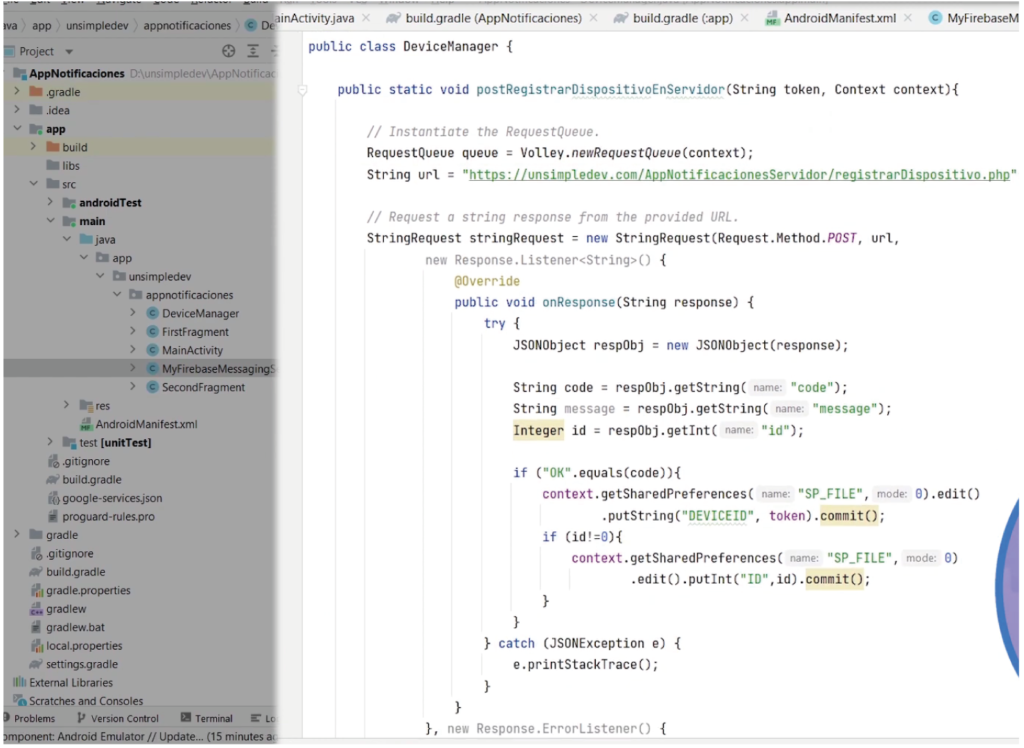The image size is (1024, 748).
Task: Collapse the main source folder
Action: [x=50, y=221]
